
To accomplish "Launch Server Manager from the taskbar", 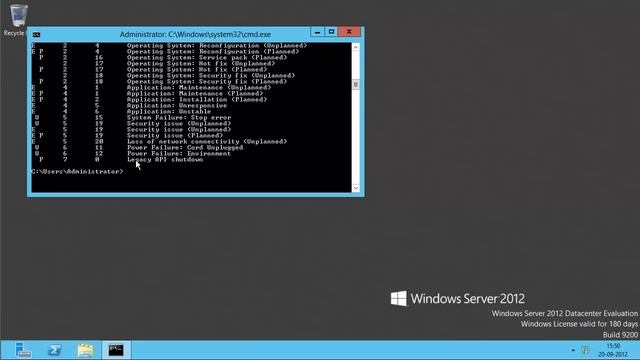I will pyautogui.click(x=23, y=350).
